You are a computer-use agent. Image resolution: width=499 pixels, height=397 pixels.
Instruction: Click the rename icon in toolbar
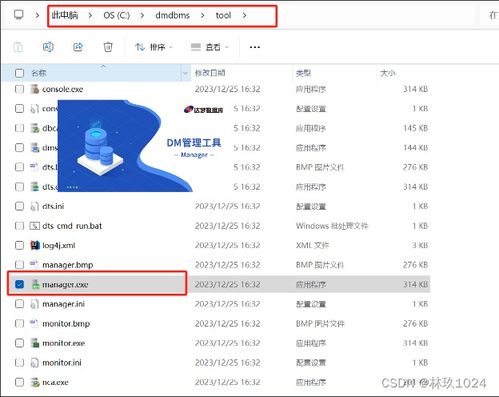pos(48,47)
